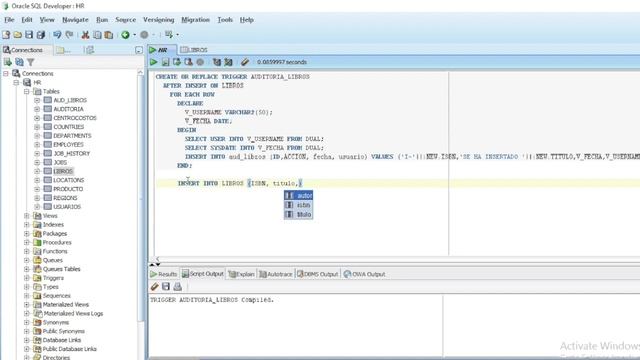Select the LIBROS table in the tree

[63, 171]
